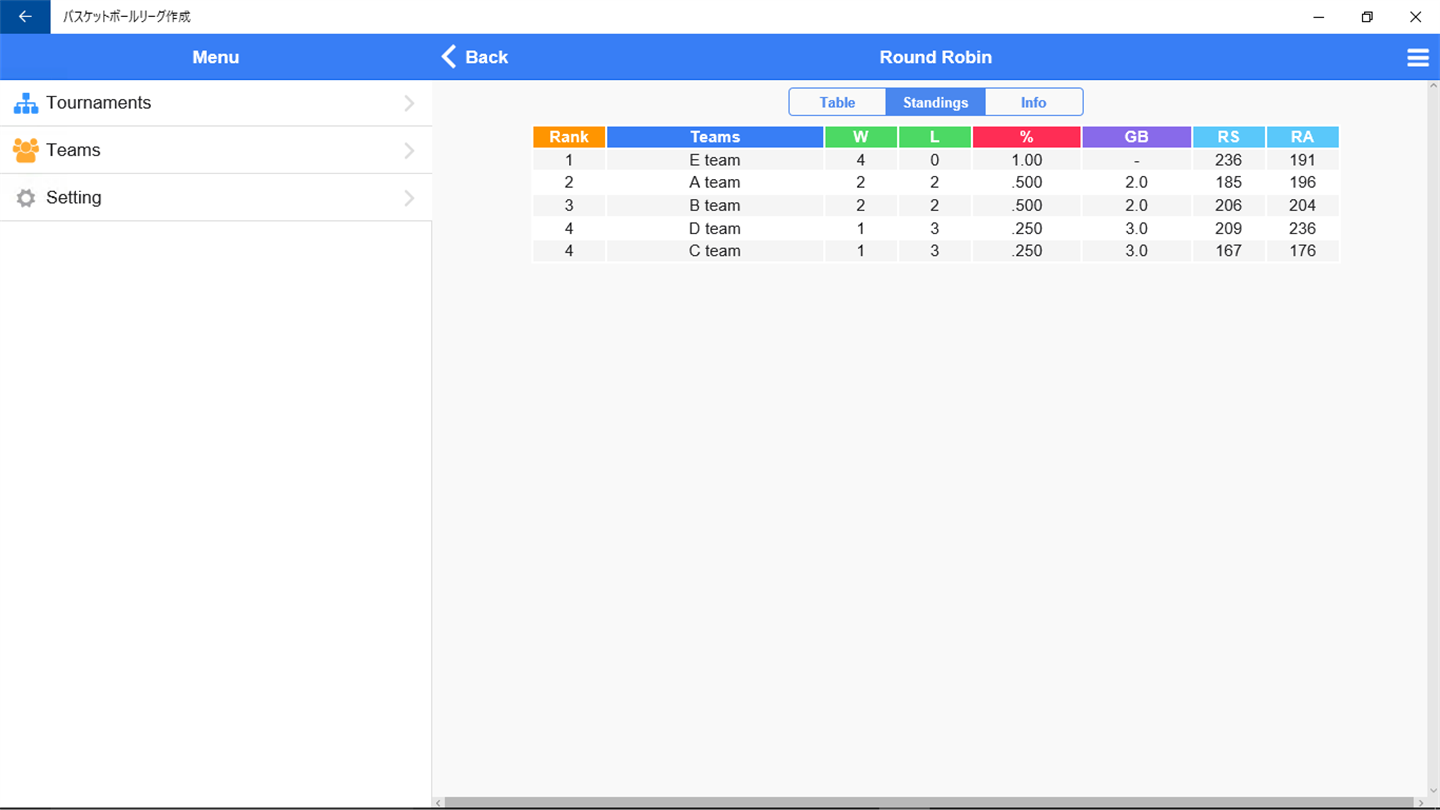Click the Teams people icon

point(25,150)
